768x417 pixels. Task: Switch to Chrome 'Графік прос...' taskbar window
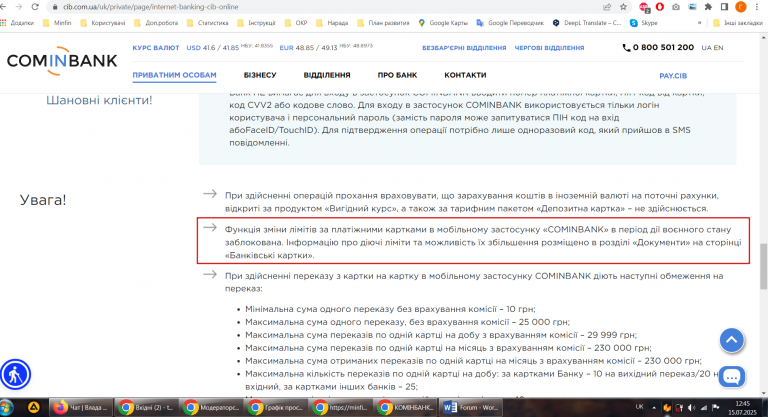(x=275, y=407)
